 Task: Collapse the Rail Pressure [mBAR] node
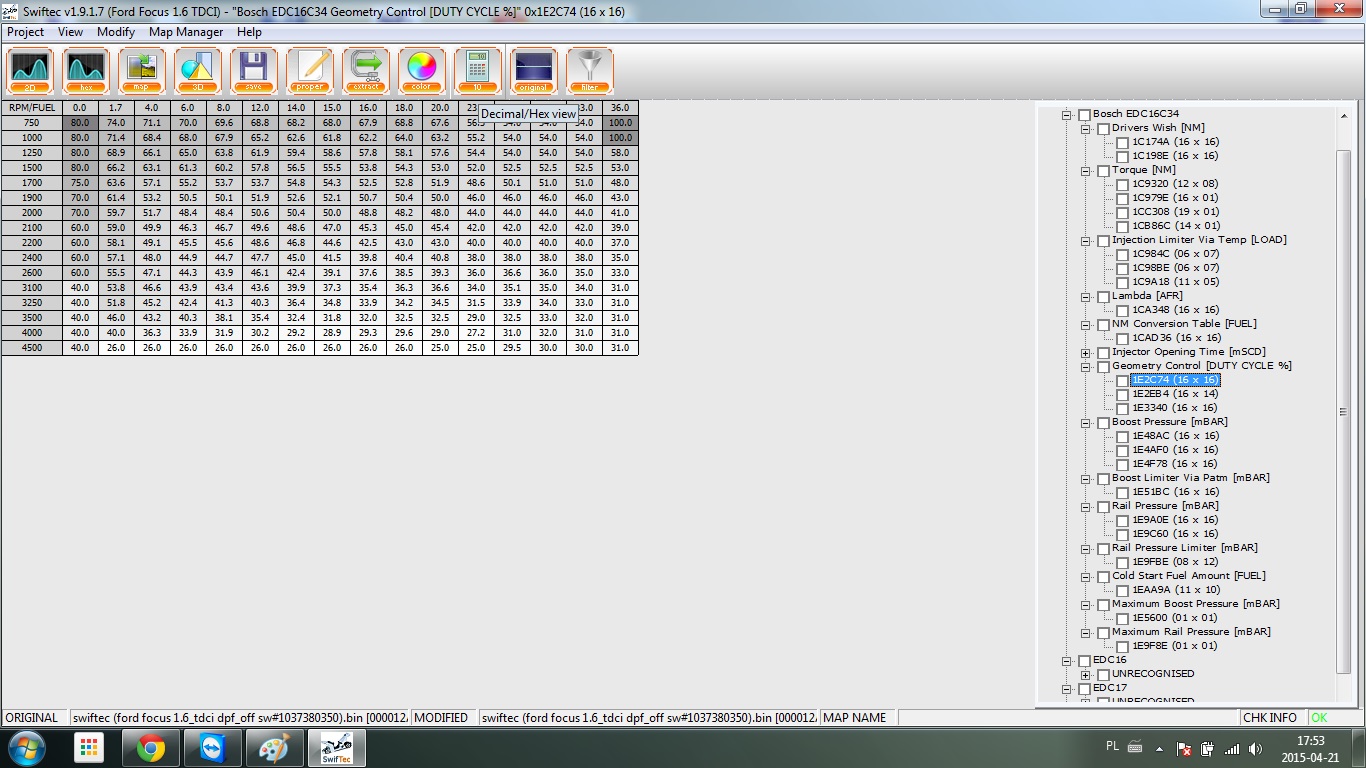click(1086, 507)
